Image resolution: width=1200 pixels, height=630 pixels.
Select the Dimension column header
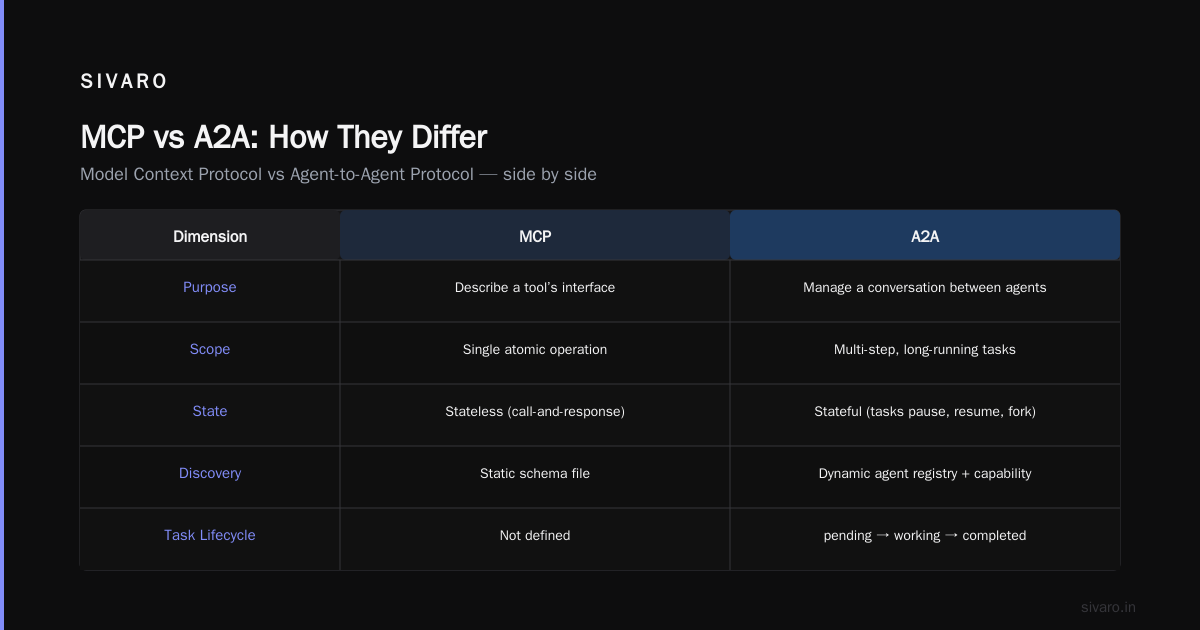click(210, 236)
